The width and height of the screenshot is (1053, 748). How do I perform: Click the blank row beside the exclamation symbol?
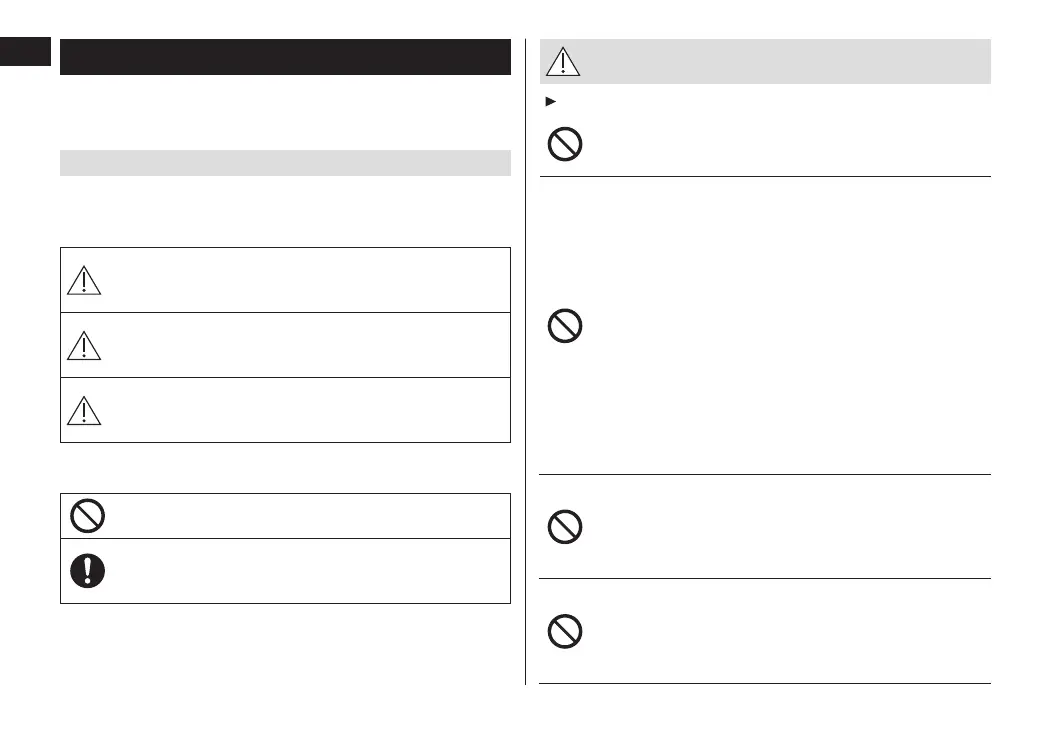click(300, 570)
